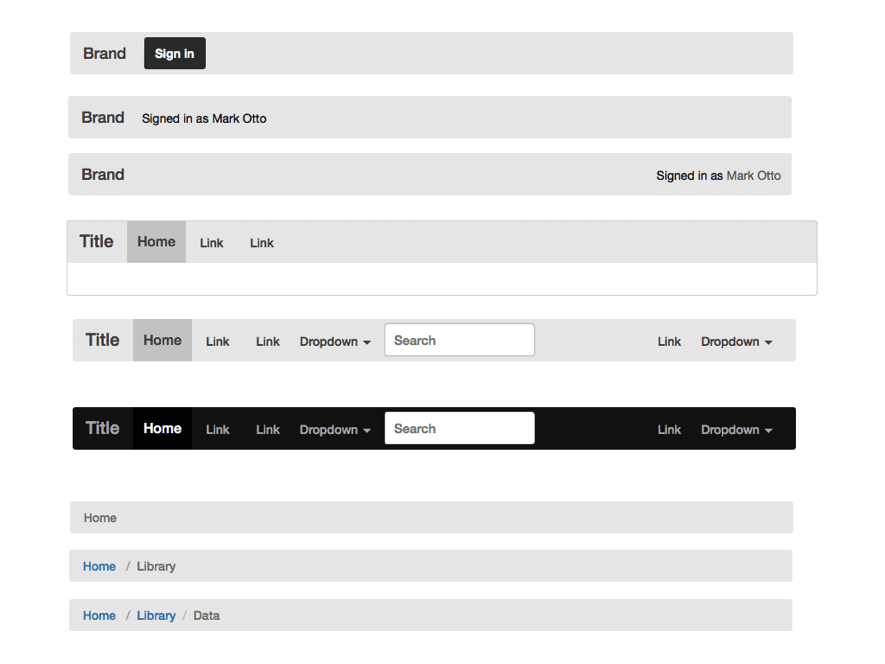Image resolution: width=885 pixels, height=664 pixels.
Task: Select the left 'Signed in as Mark Otto' text
Action: coord(204,119)
